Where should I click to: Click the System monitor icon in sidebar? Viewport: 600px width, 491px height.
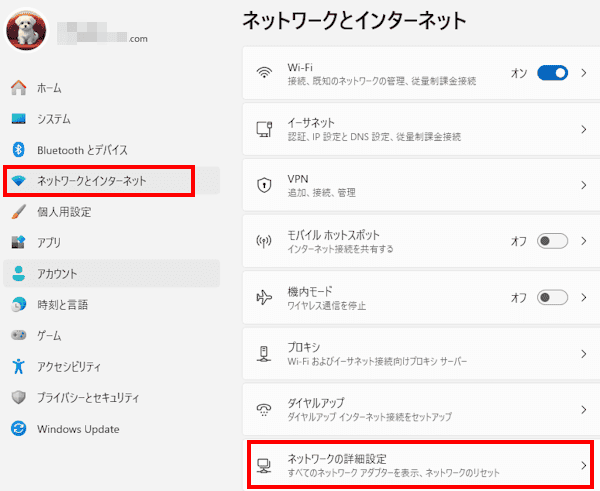click(x=18, y=119)
